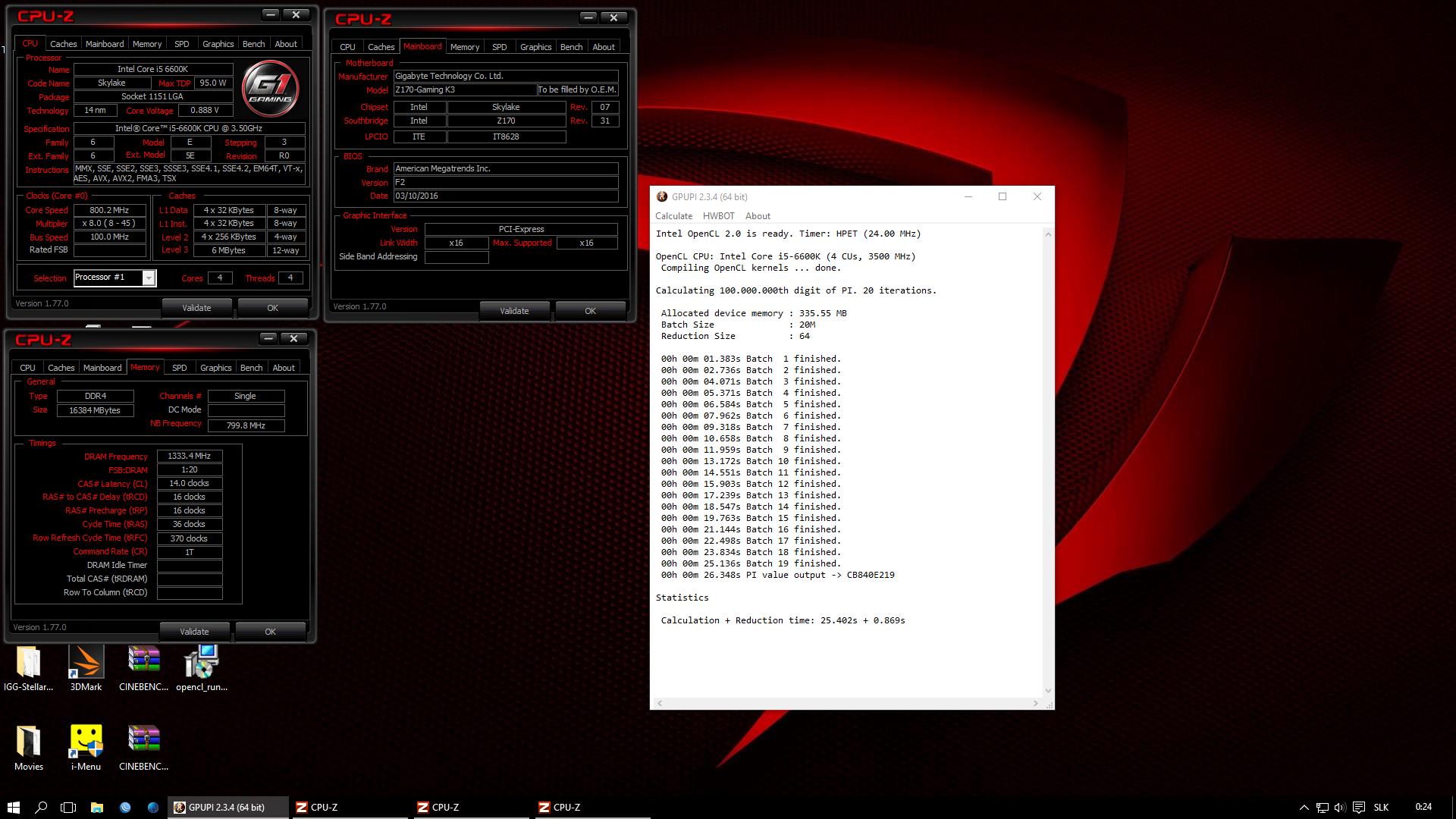The image size is (1456, 819).
Task: Click the Intel Core i5 6600K name field
Action: click(152, 69)
